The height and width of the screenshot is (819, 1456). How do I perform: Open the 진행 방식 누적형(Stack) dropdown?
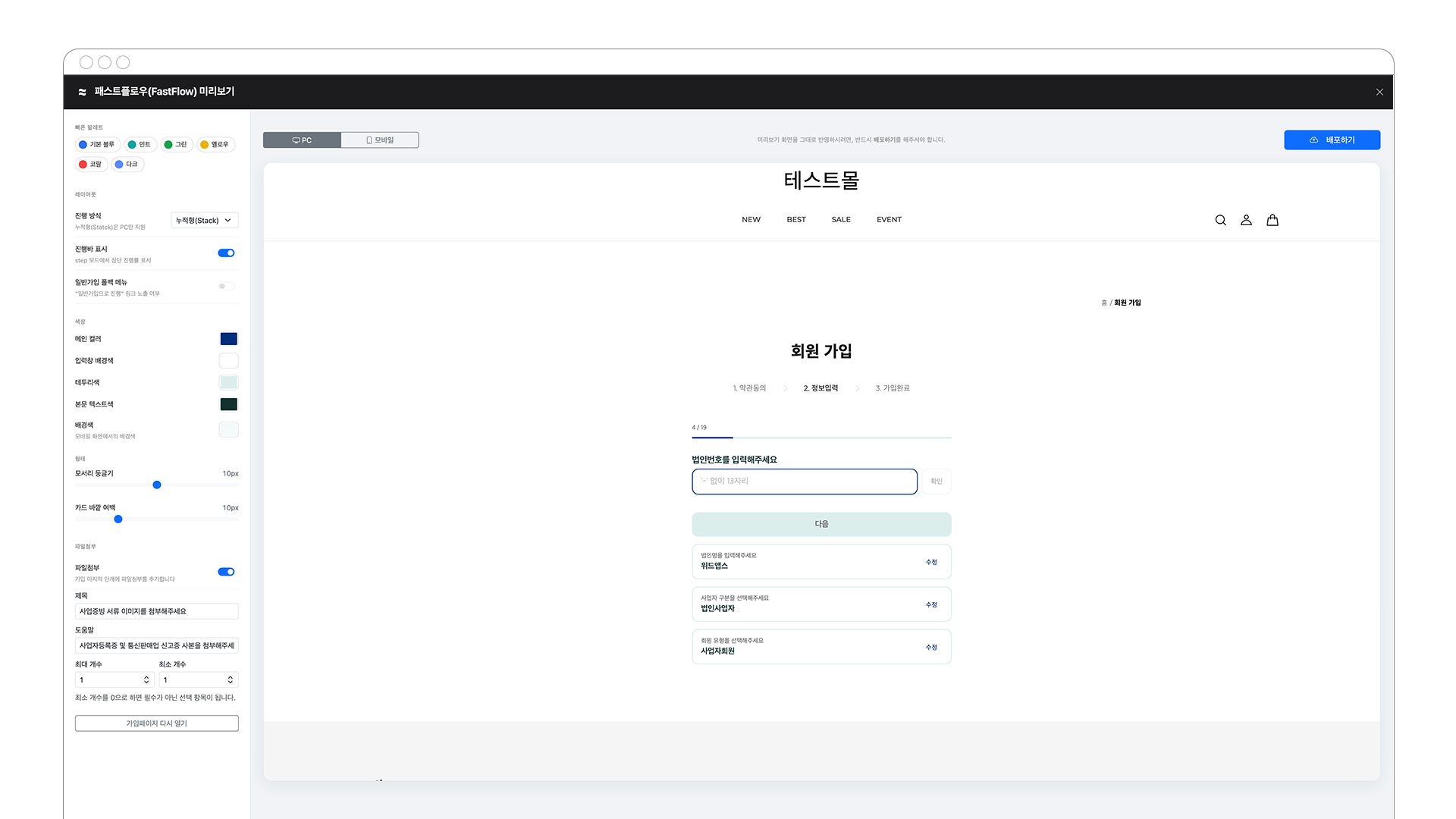(205, 221)
